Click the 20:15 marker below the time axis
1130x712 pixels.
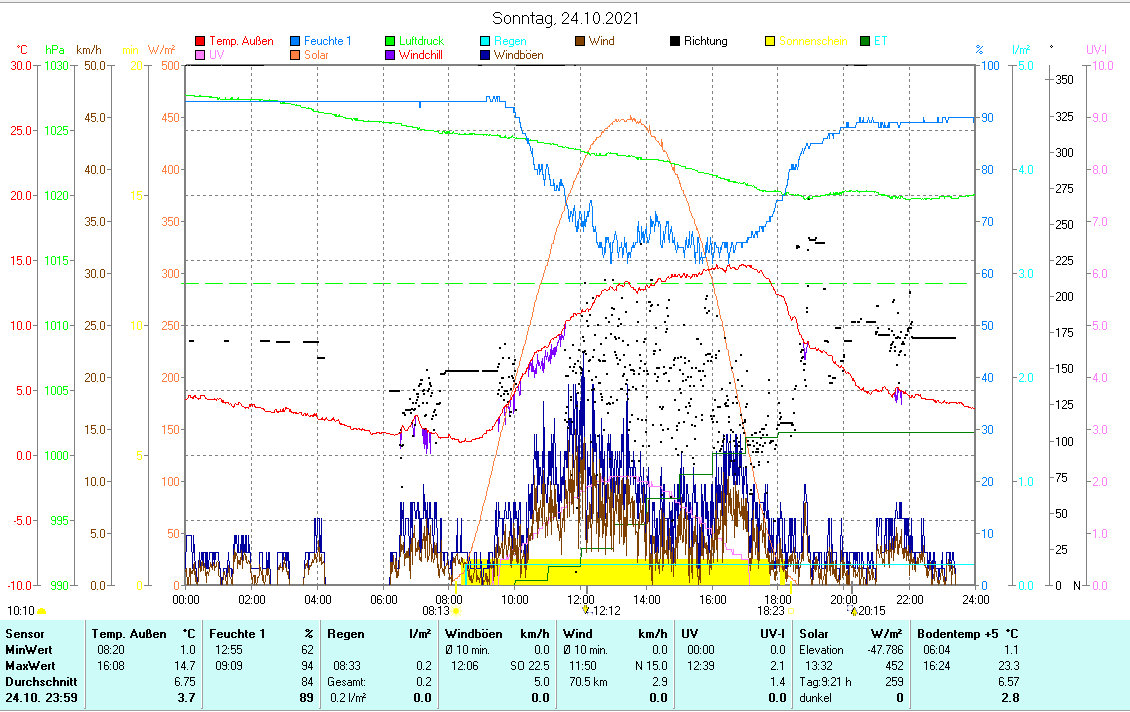tap(853, 610)
